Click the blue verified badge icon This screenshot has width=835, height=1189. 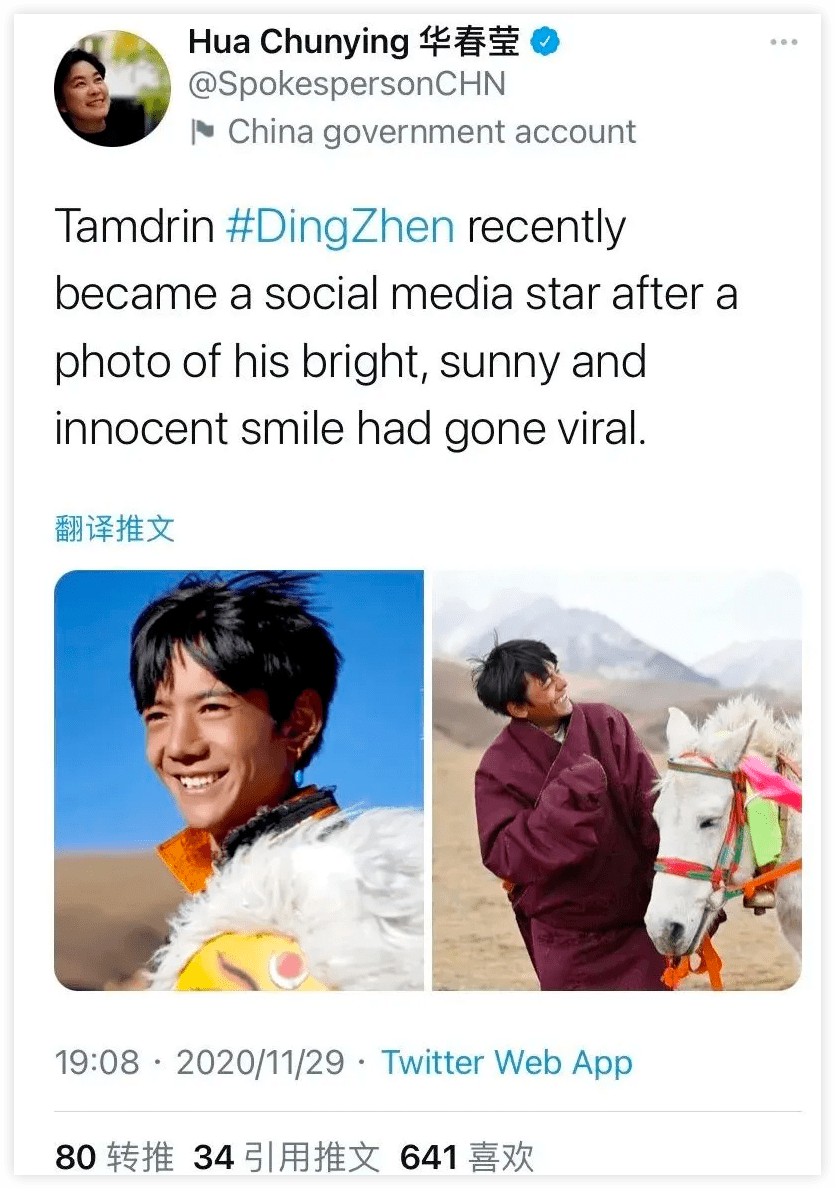coord(545,42)
